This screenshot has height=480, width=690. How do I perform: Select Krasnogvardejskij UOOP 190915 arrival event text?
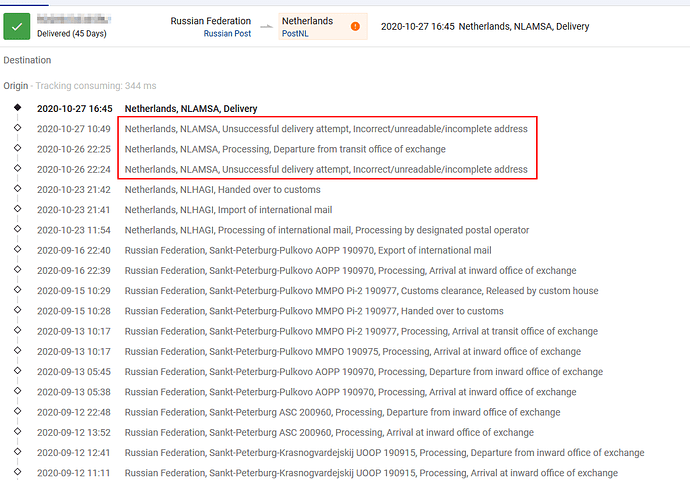(x=371, y=473)
